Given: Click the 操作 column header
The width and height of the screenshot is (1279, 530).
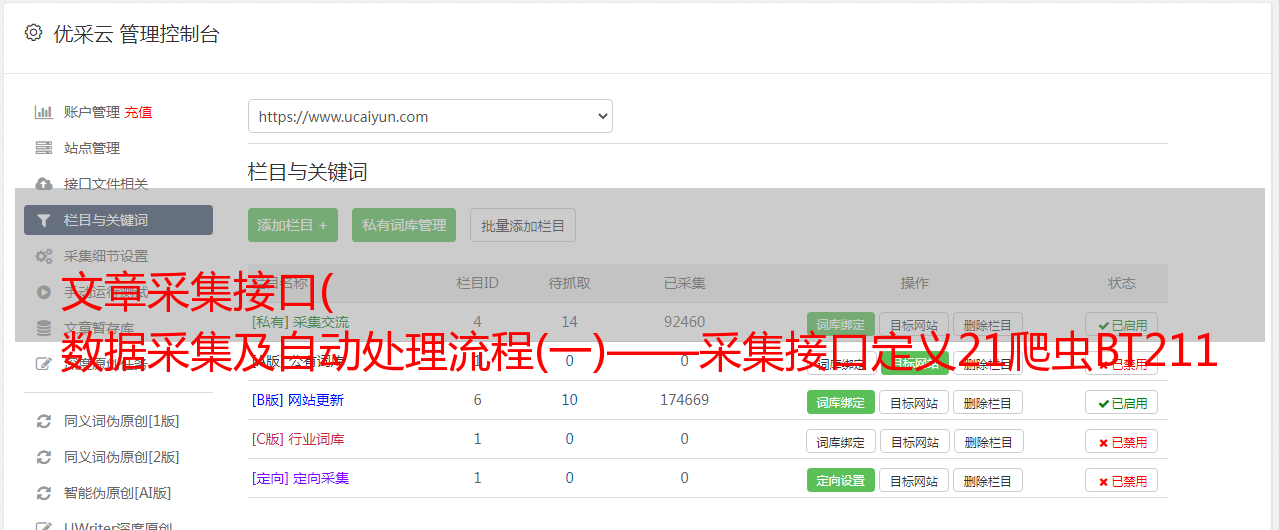Looking at the screenshot, I should click(x=915, y=283).
